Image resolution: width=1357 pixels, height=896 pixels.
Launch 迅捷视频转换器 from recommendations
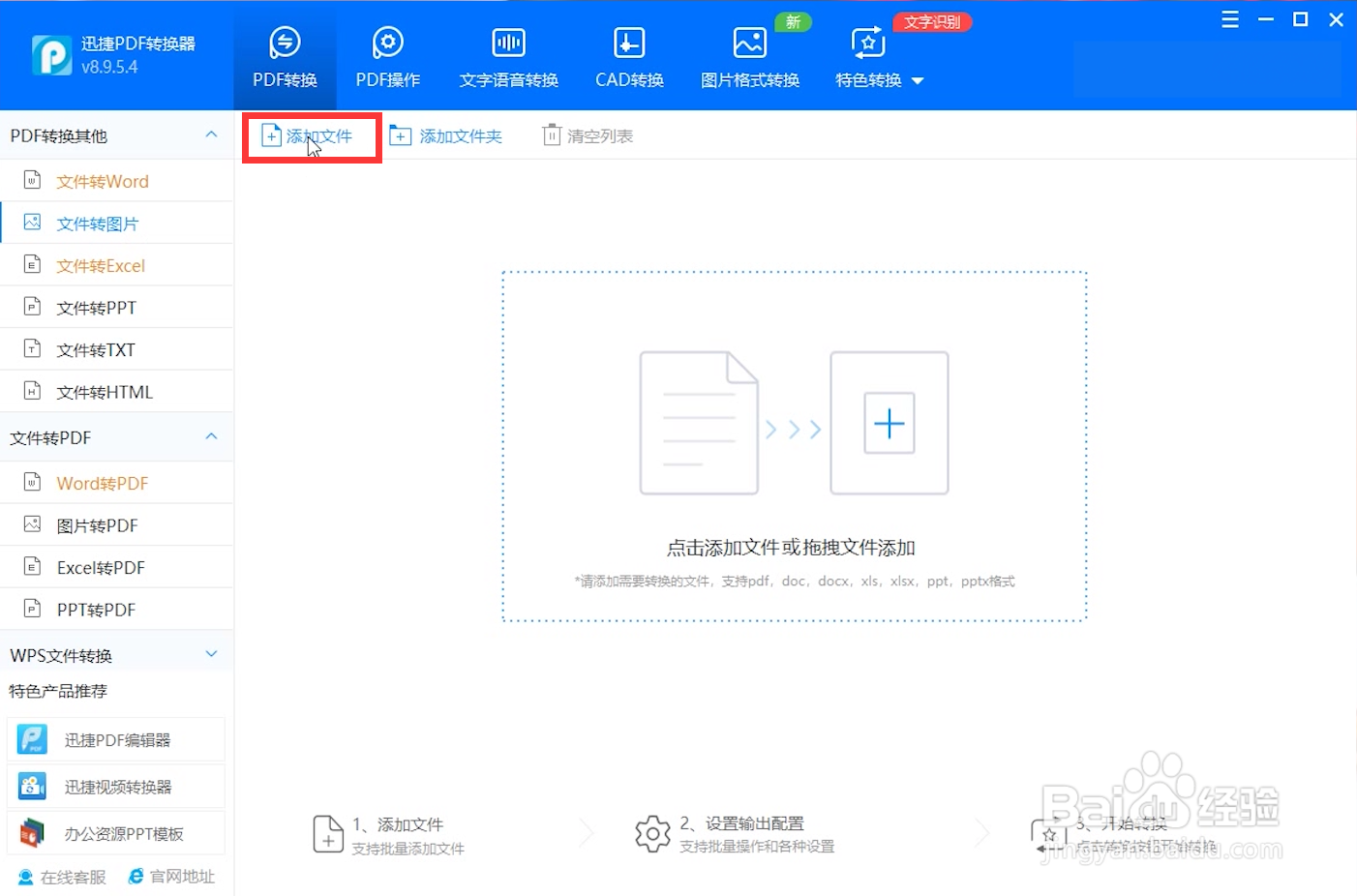coord(115,786)
